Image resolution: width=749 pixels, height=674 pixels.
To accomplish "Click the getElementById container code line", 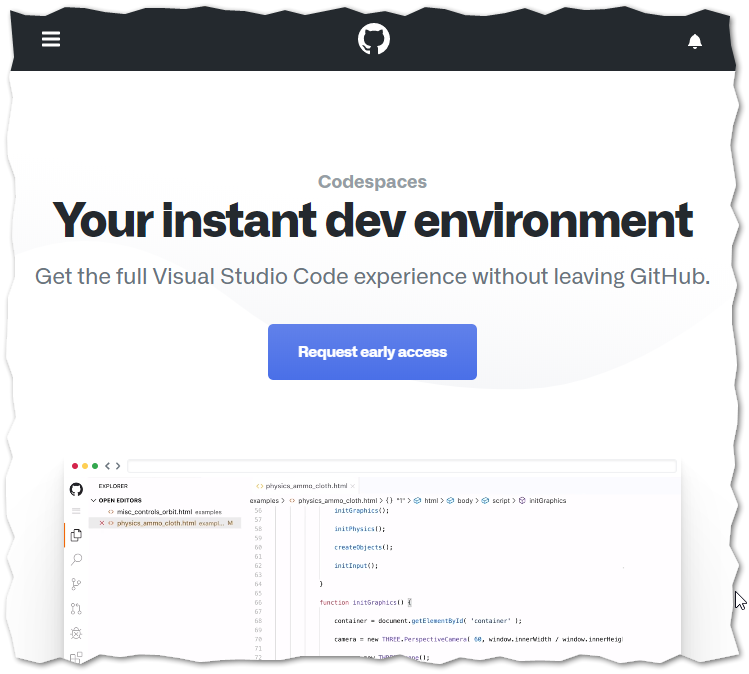I will (x=428, y=621).
